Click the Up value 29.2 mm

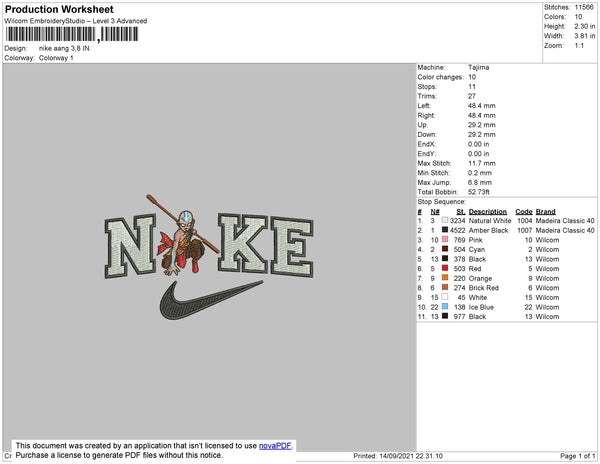[x=482, y=125]
